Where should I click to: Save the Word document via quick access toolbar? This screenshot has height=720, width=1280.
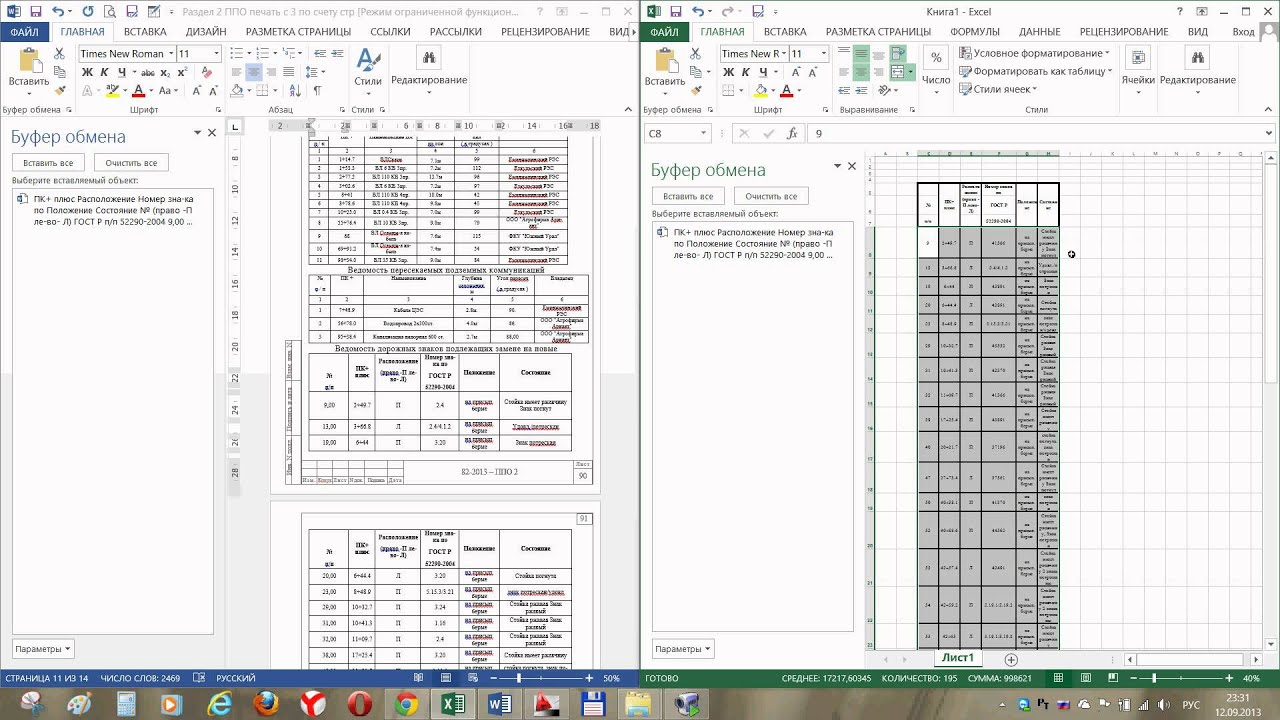coord(36,12)
